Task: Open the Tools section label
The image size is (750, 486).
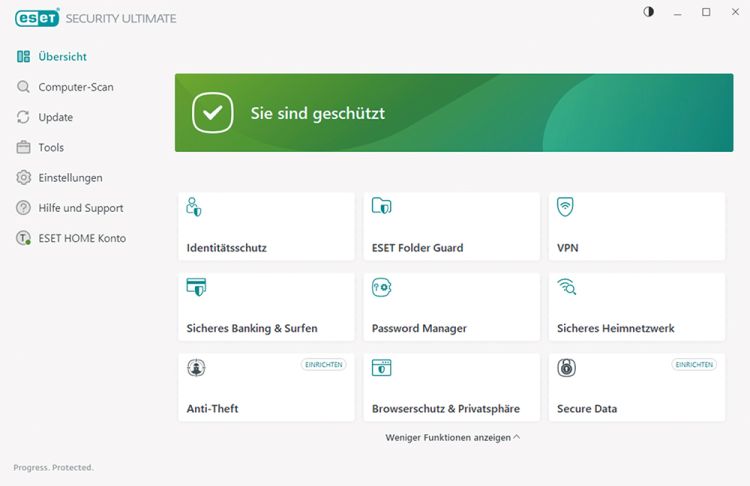Action: (x=51, y=147)
